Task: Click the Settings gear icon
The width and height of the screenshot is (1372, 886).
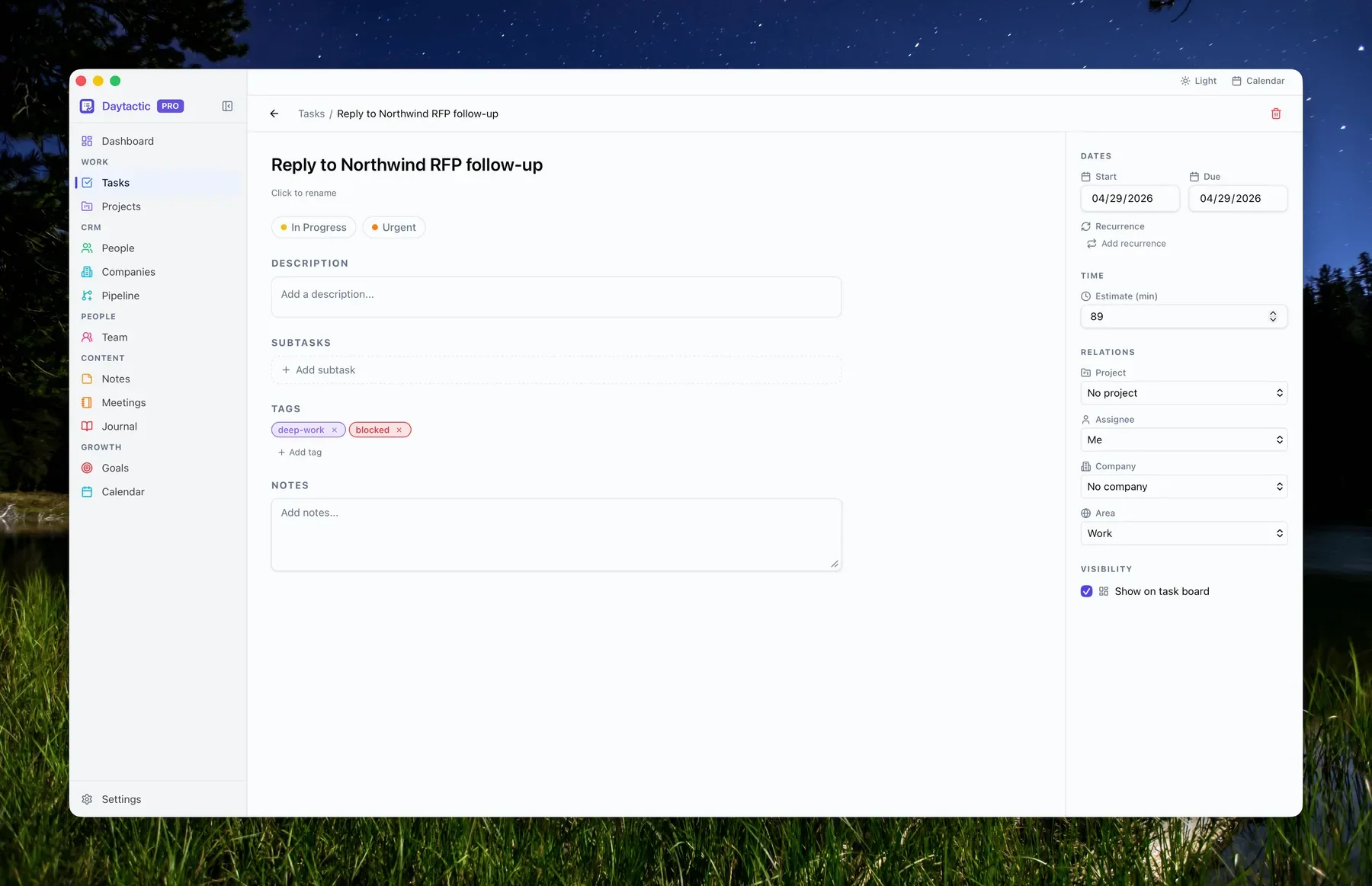Action: 87,799
